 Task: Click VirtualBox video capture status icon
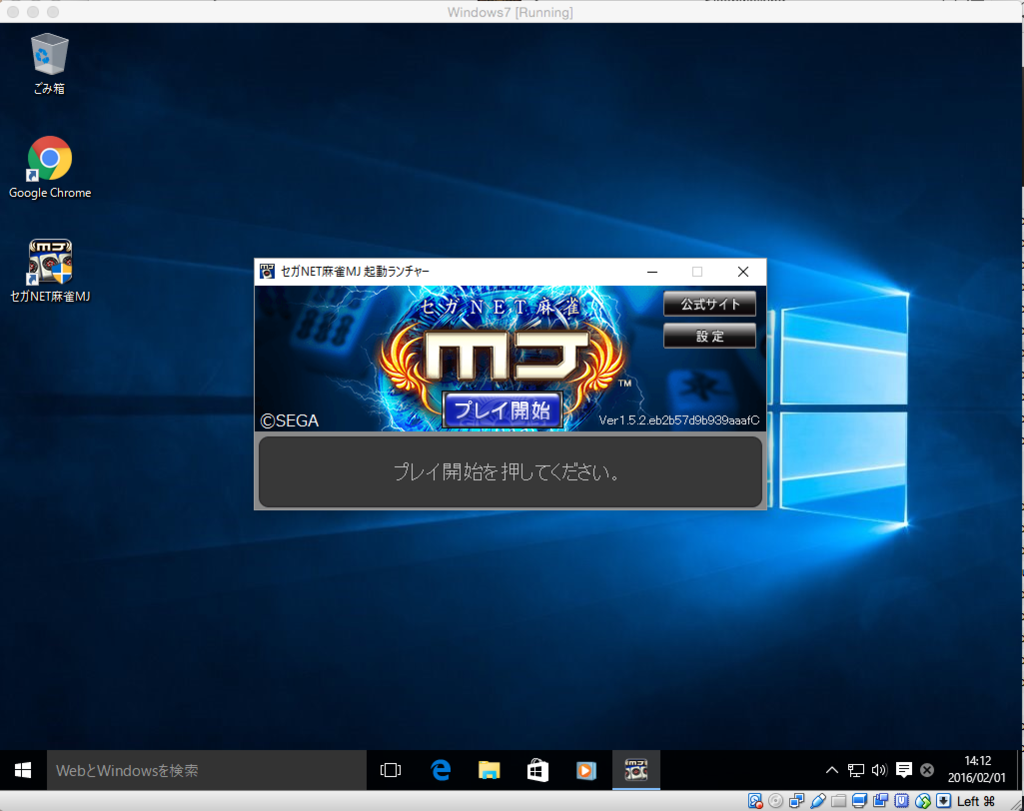tap(881, 801)
